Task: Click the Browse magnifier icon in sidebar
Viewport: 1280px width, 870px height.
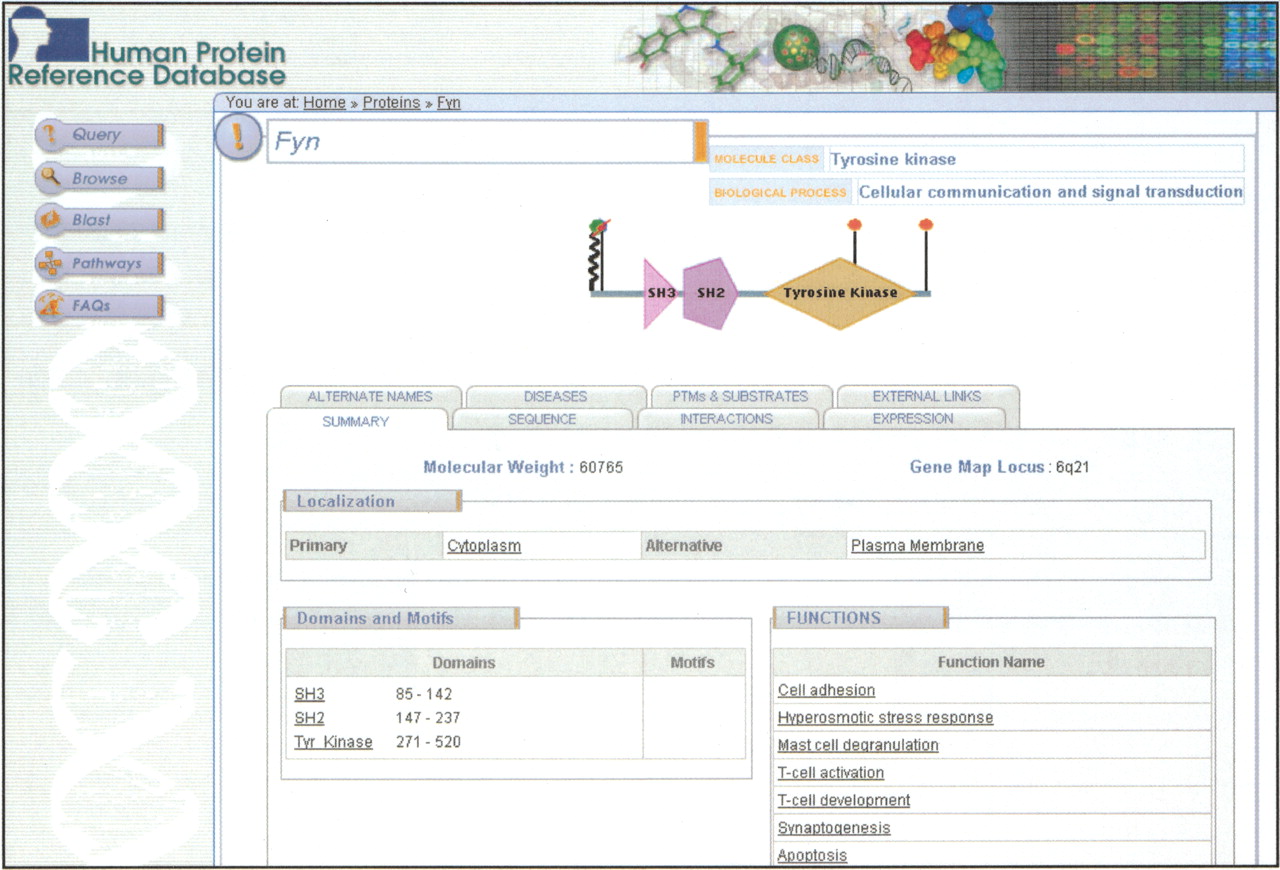Action: (50, 178)
